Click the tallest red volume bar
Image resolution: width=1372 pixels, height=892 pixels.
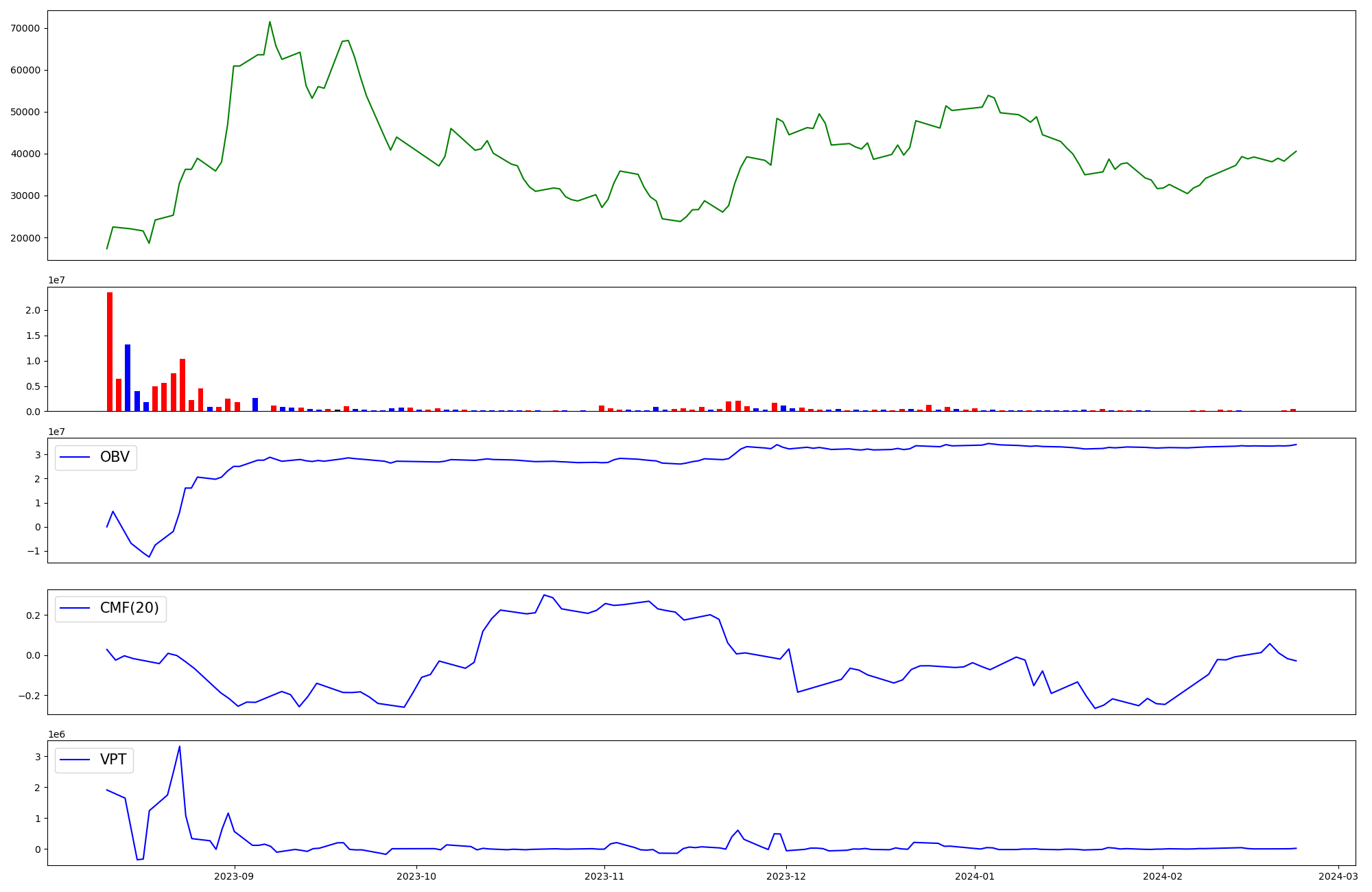[x=110, y=351]
